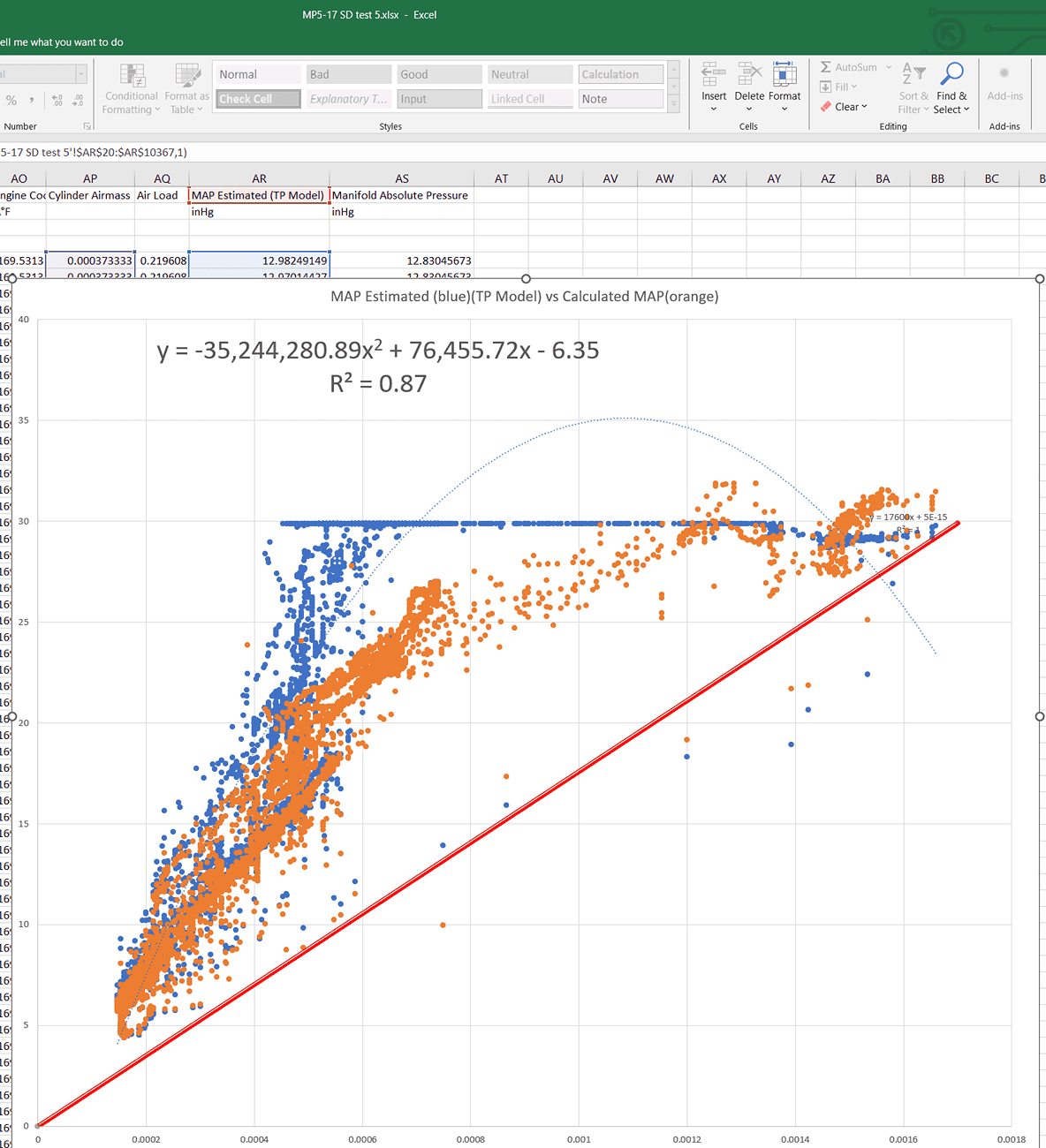Click the Tell me what you want search box

click(x=62, y=42)
